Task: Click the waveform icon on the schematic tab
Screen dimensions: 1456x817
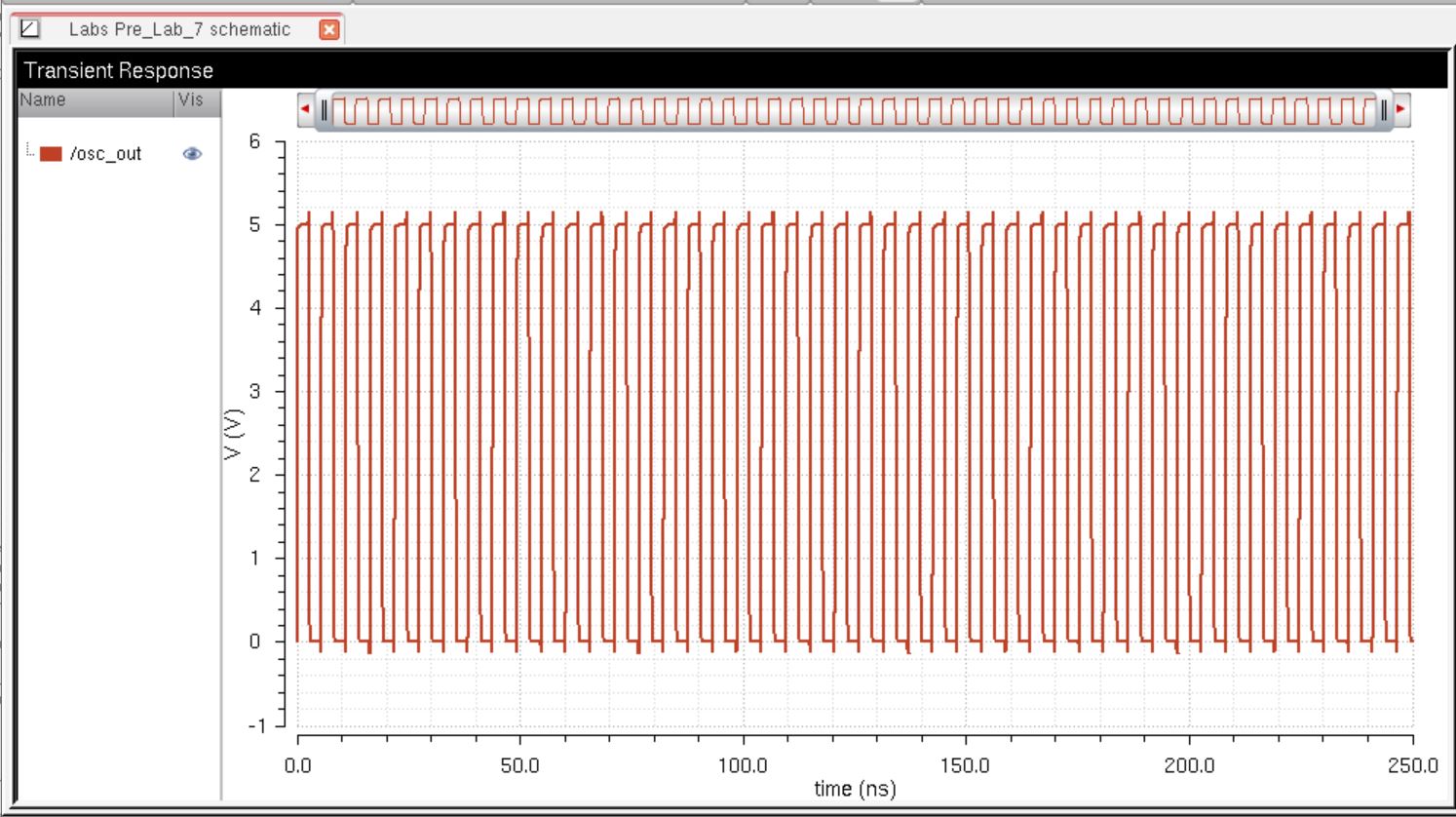Action: (x=30, y=29)
